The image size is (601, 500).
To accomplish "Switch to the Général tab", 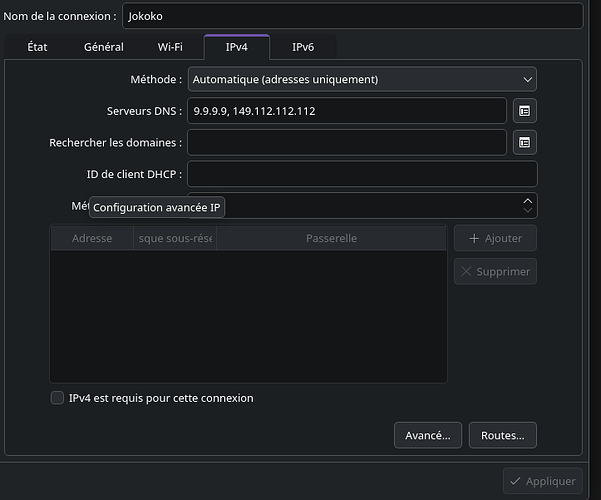I will point(104,47).
